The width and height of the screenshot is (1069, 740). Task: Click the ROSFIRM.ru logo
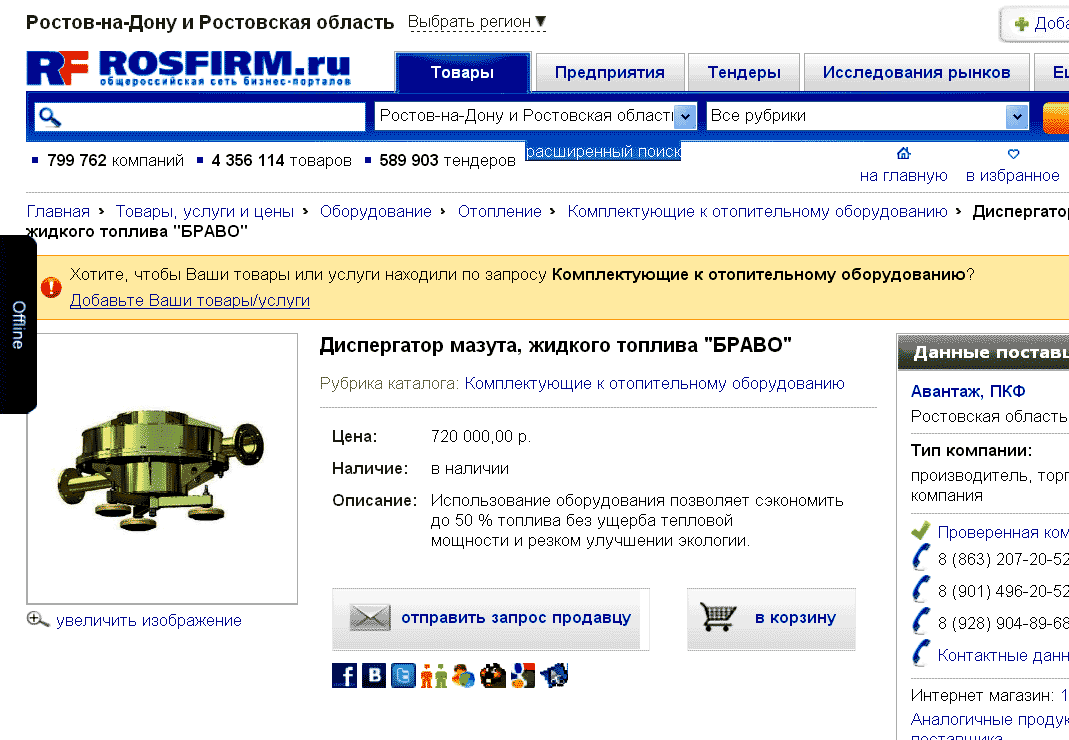pyautogui.click(x=189, y=68)
